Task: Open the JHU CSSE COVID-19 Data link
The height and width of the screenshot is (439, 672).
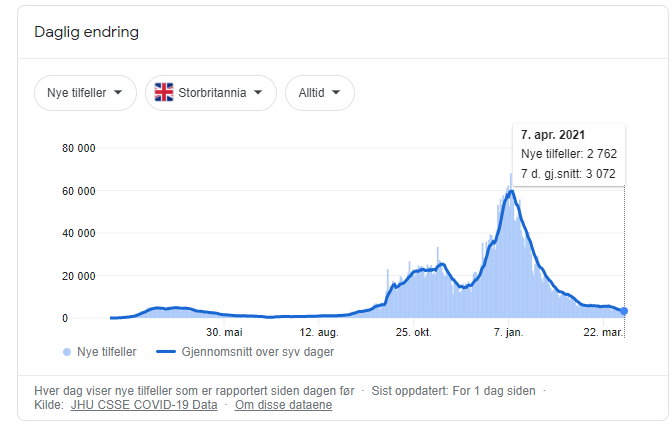Action: (143, 405)
